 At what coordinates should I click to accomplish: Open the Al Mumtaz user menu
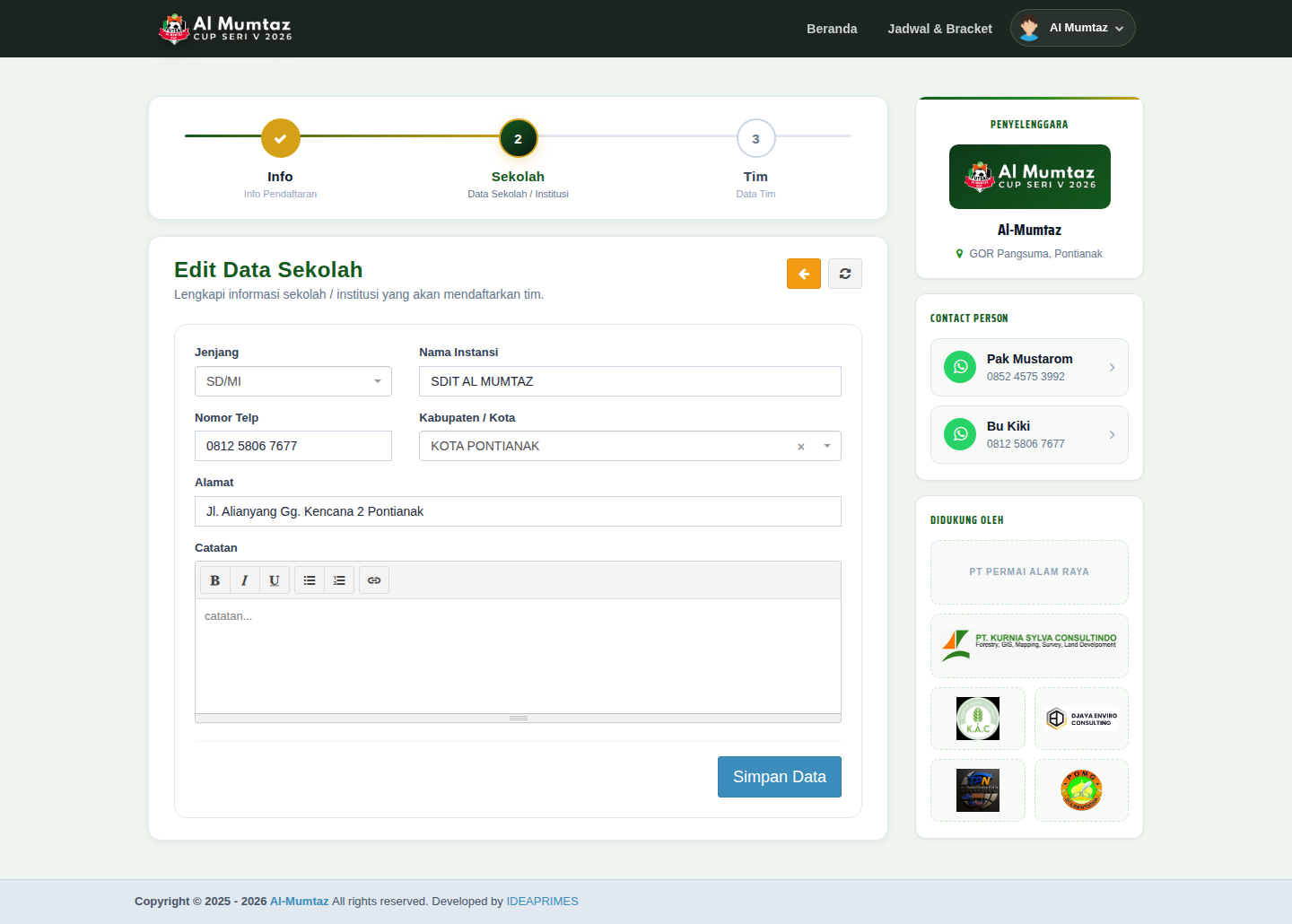tap(1073, 28)
